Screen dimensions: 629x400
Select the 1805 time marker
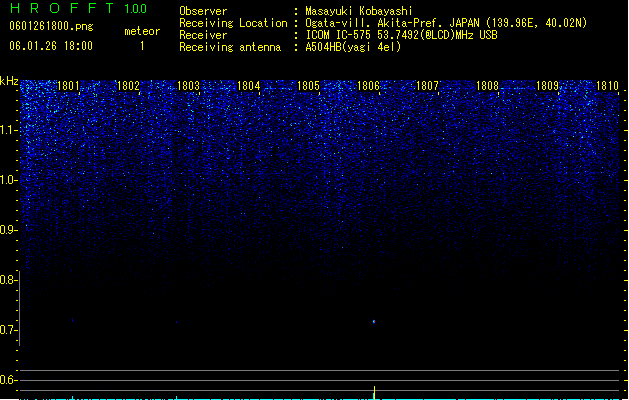(308, 86)
